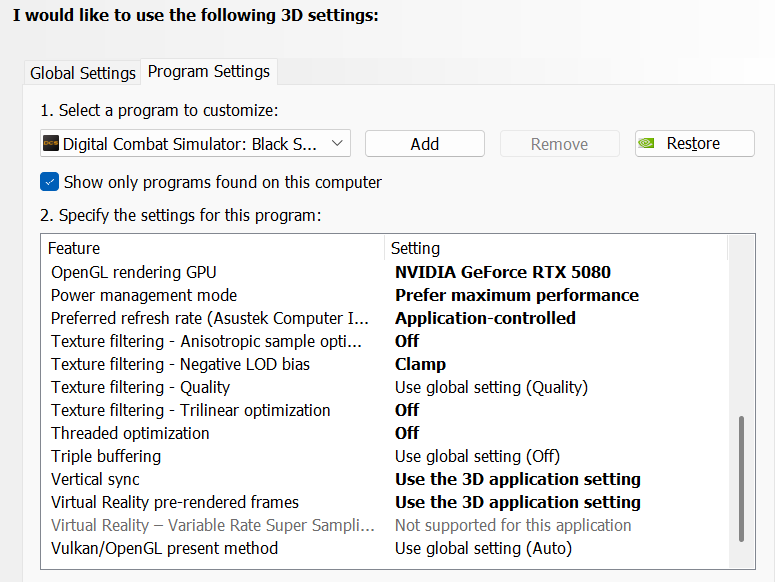Click Not supported for this application value
Screen dimensions: 775x582
pyautogui.click(x=513, y=525)
